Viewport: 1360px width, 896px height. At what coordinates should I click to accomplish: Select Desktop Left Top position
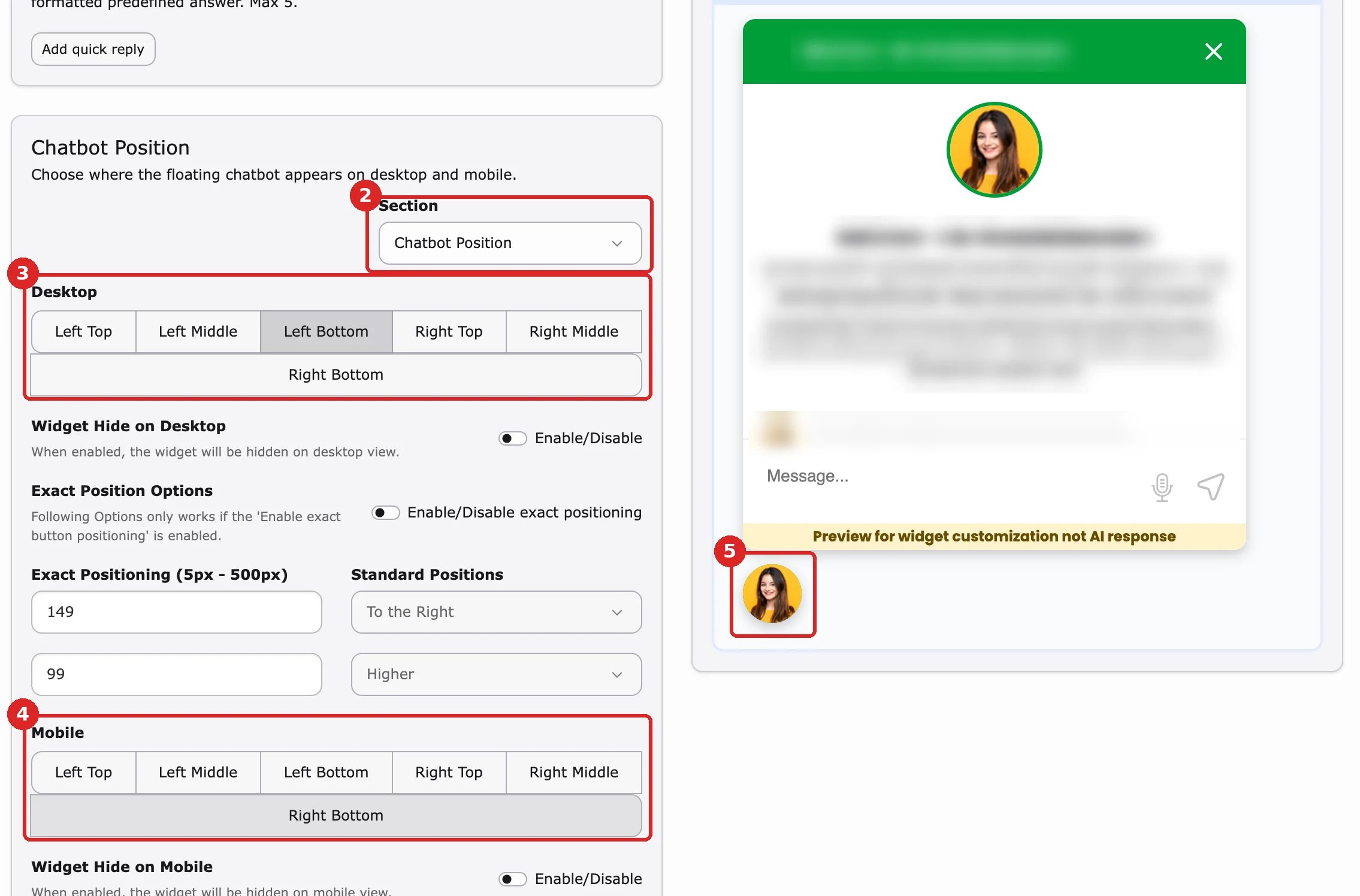tap(83, 332)
